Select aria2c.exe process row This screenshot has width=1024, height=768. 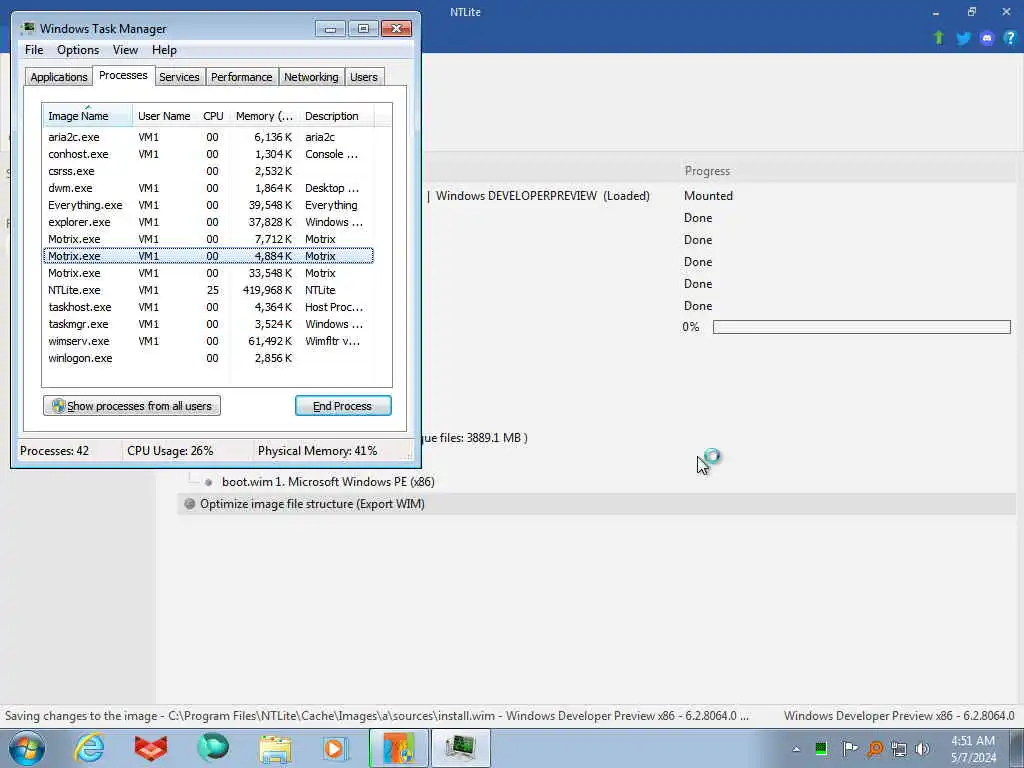[x=208, y=137]
